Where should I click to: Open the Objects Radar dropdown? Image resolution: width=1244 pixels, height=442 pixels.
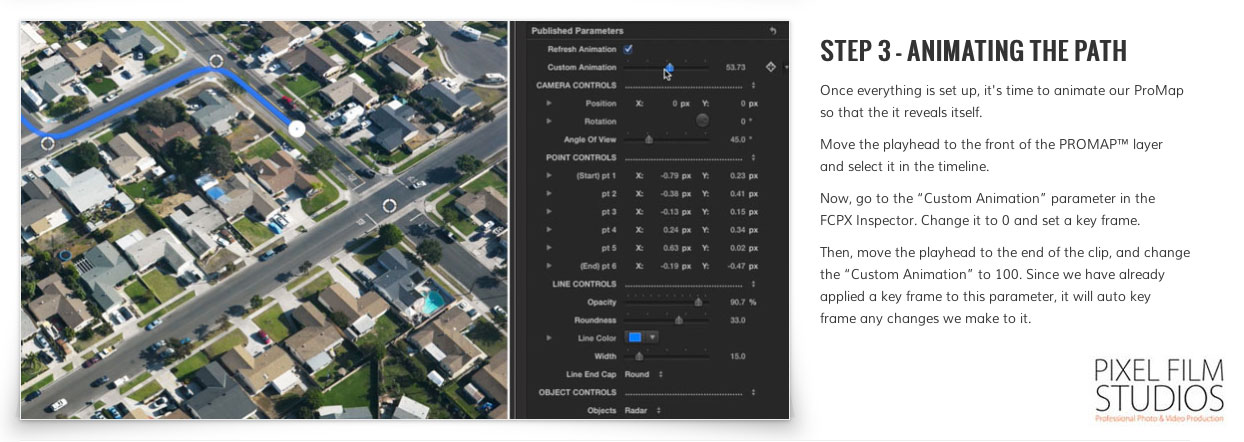(x=641, y=410)
